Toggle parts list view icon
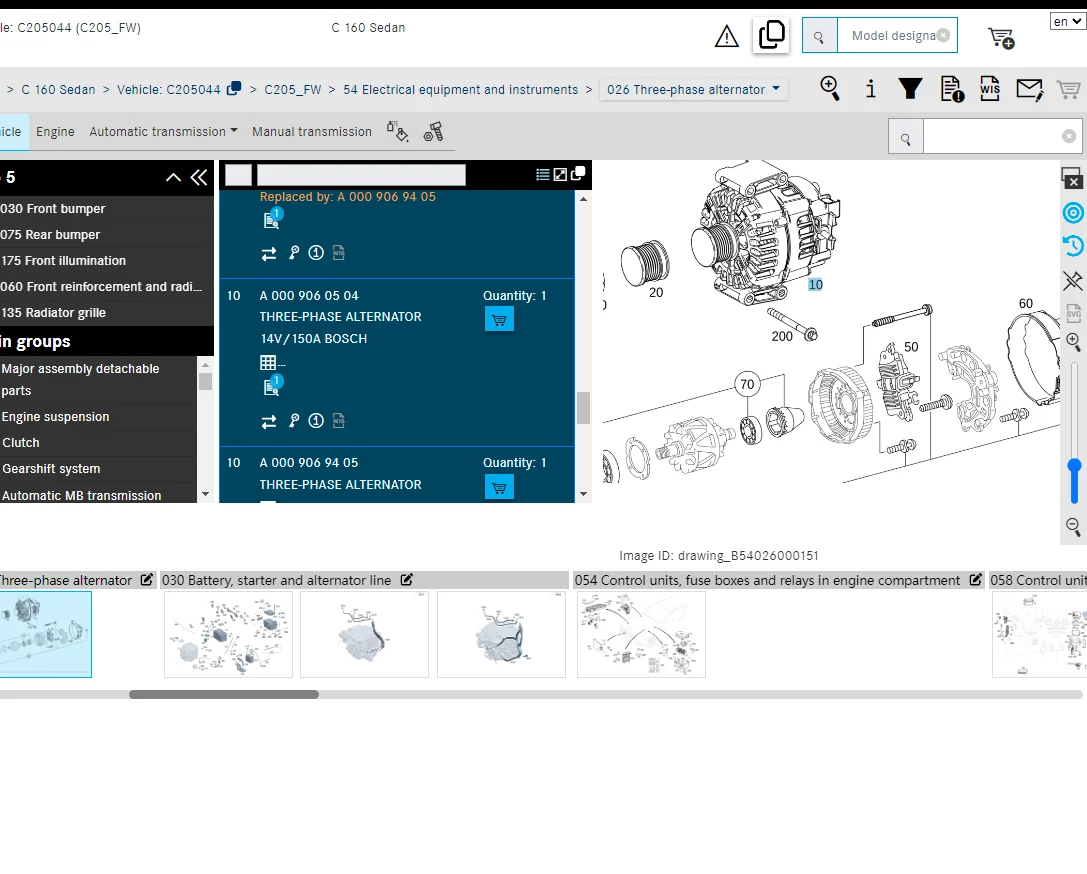1087x874 pixels. 543,175
